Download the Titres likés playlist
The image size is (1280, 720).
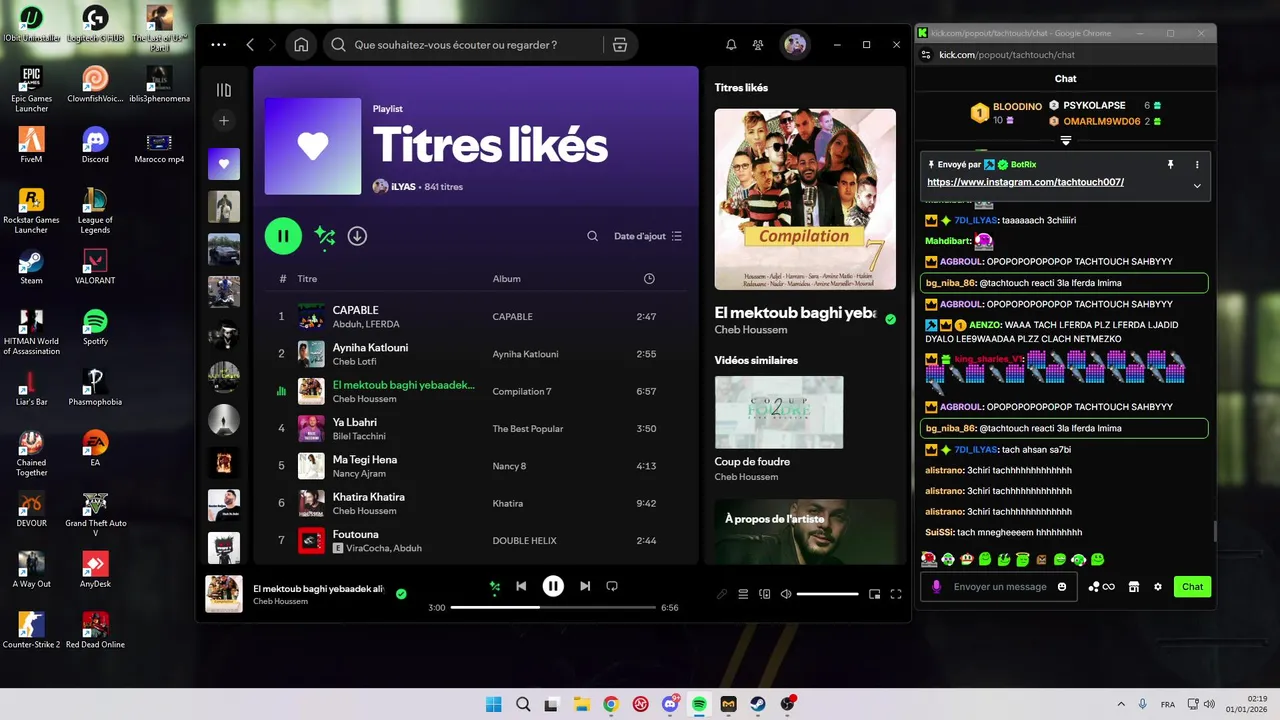[x=357, y=236]
